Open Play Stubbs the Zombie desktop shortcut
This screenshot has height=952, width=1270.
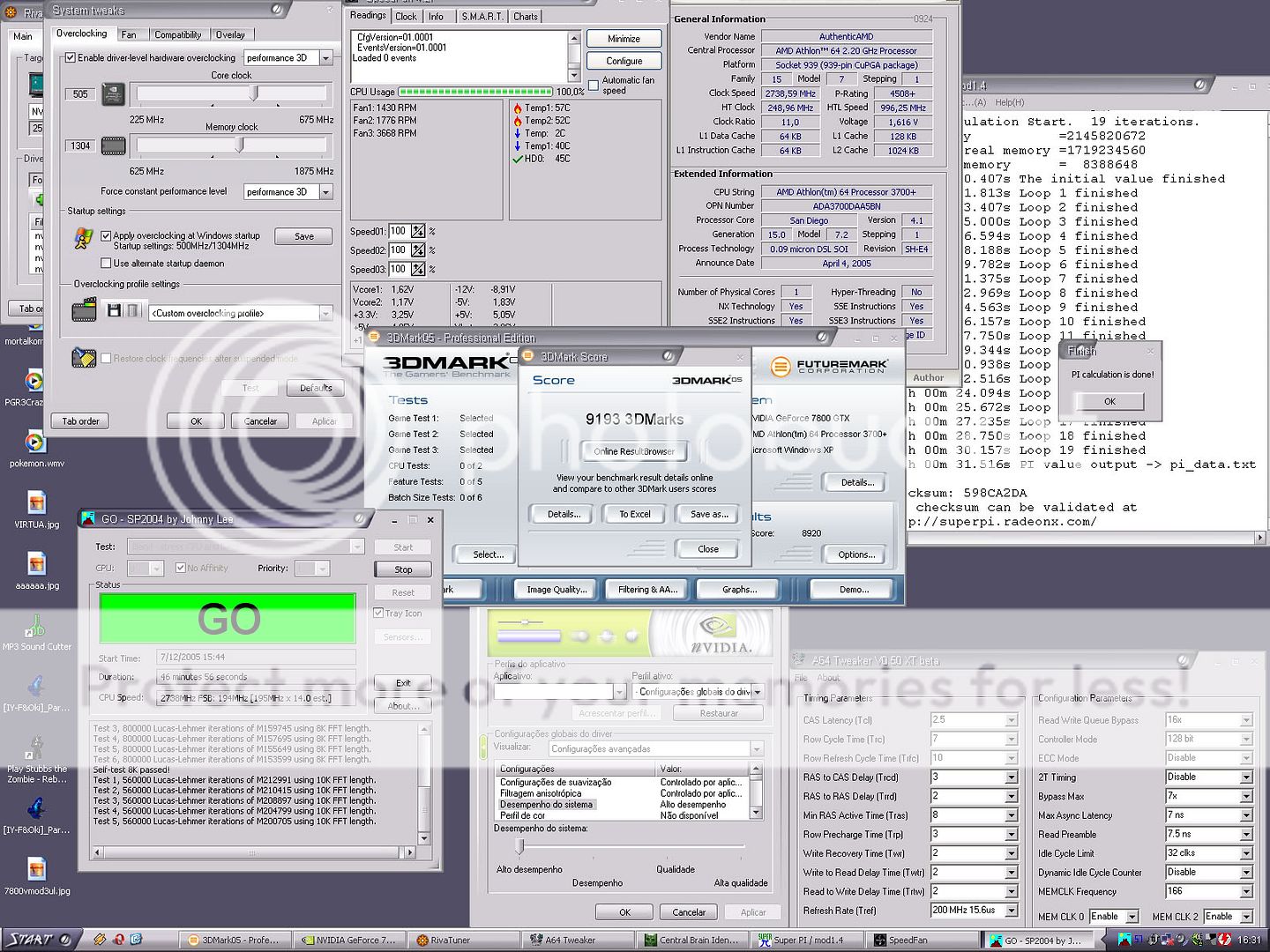36,747
